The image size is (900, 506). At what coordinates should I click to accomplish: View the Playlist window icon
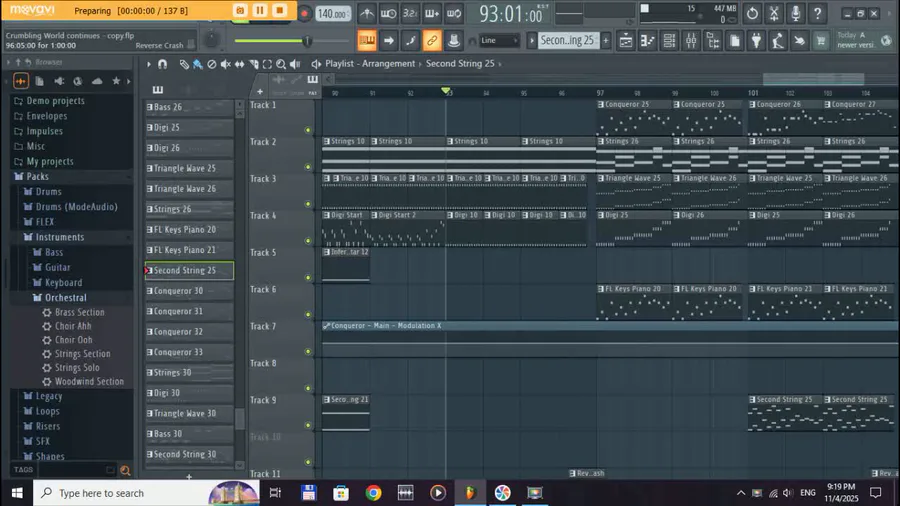coord(626,41)
